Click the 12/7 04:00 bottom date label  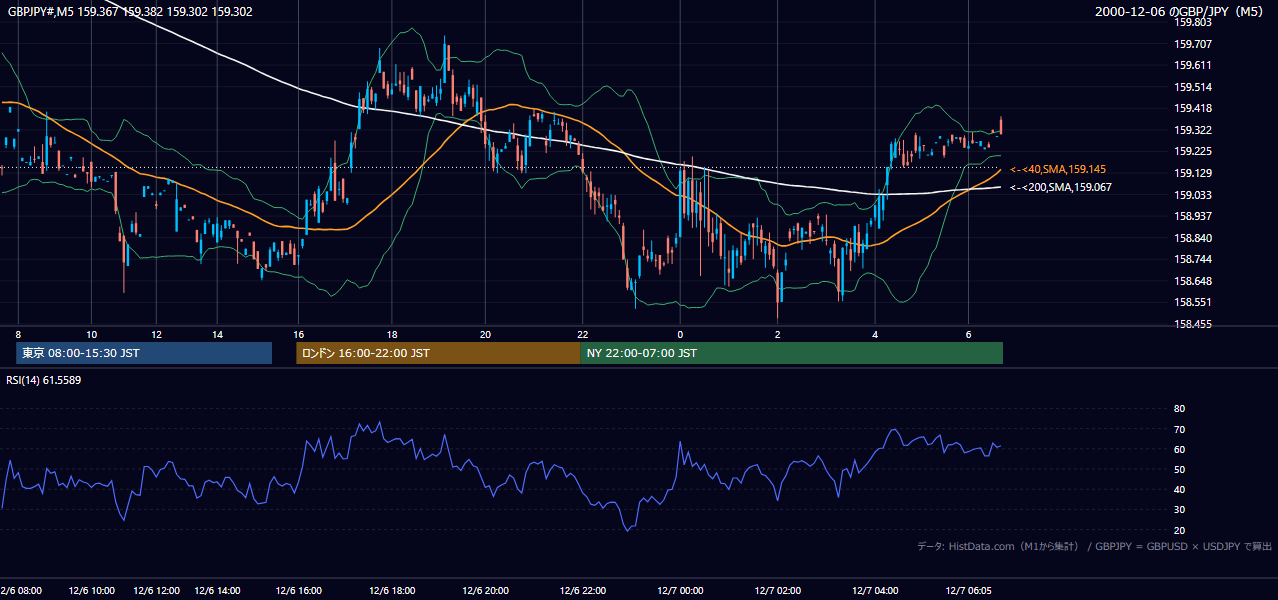(875, 591)
